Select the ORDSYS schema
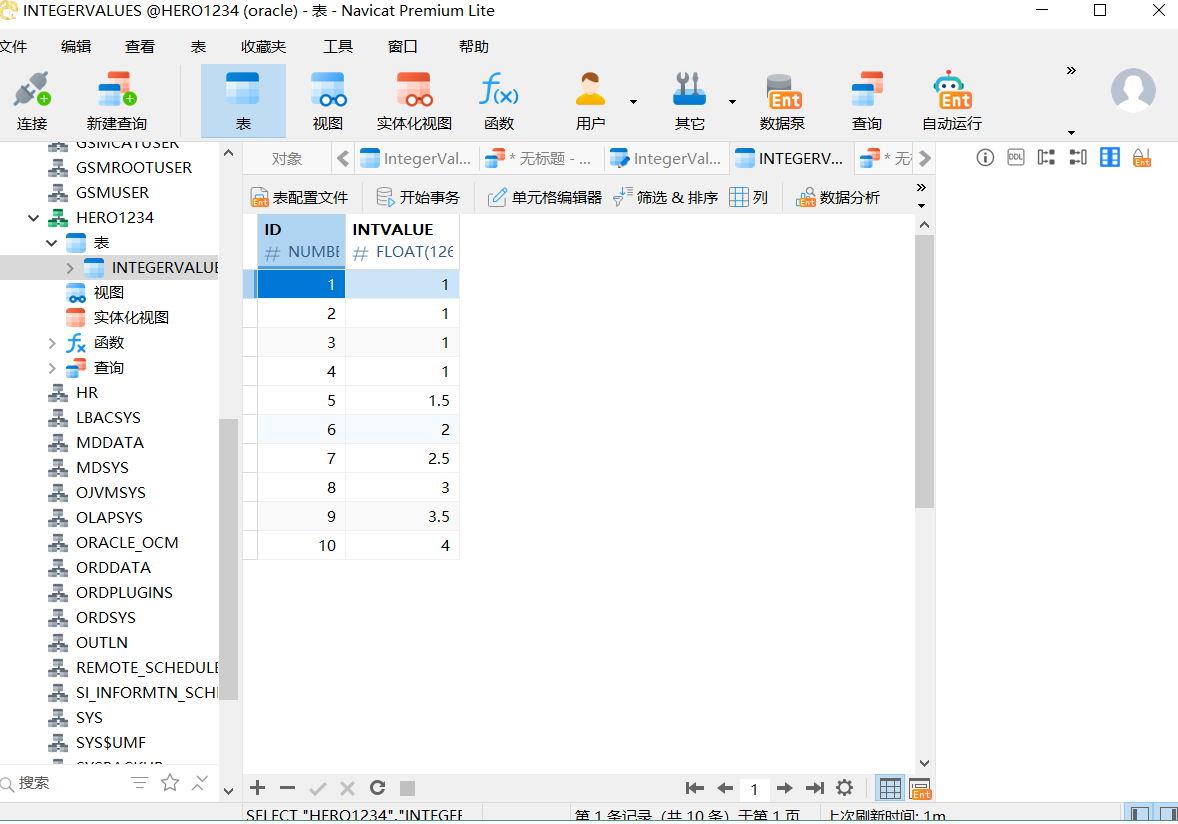This screenshot has height=824, width=1178. [105, 617]
